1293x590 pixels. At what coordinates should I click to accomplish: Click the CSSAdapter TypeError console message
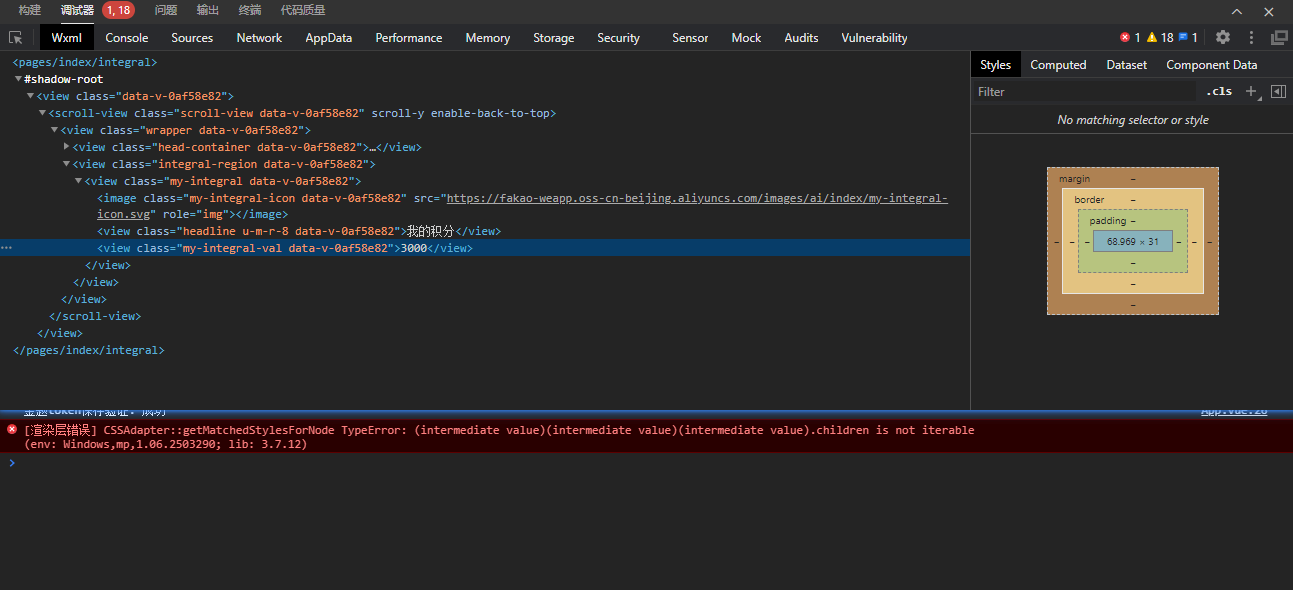499,437
